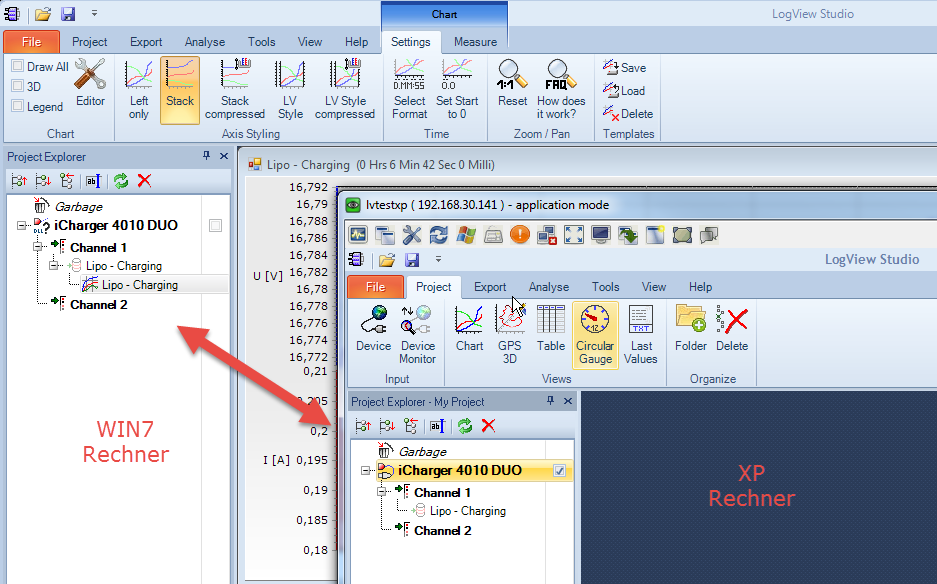This screenshot has height=584, width=937.
Task: Collapse iCharger 4010 DUO node in main window
Action: 22,225
